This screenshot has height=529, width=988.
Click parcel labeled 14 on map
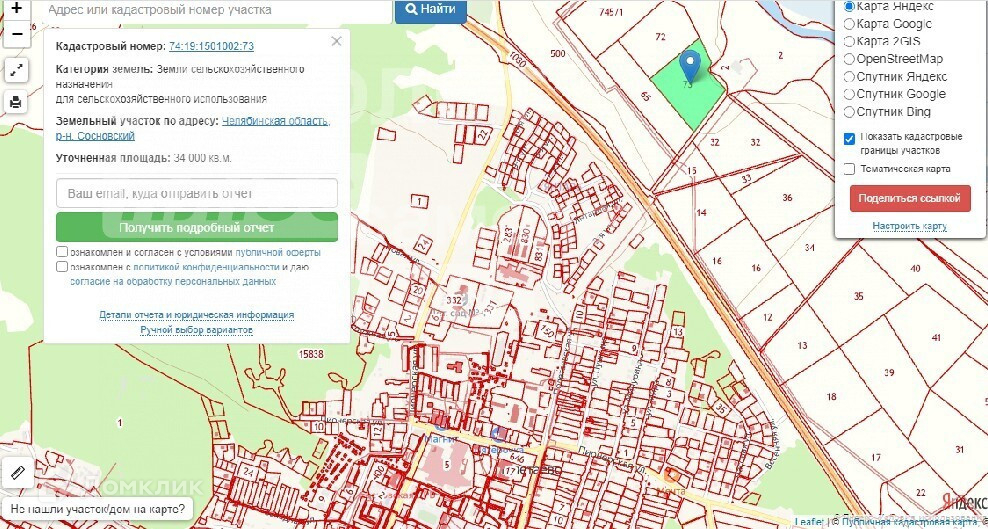pos(701,212)
